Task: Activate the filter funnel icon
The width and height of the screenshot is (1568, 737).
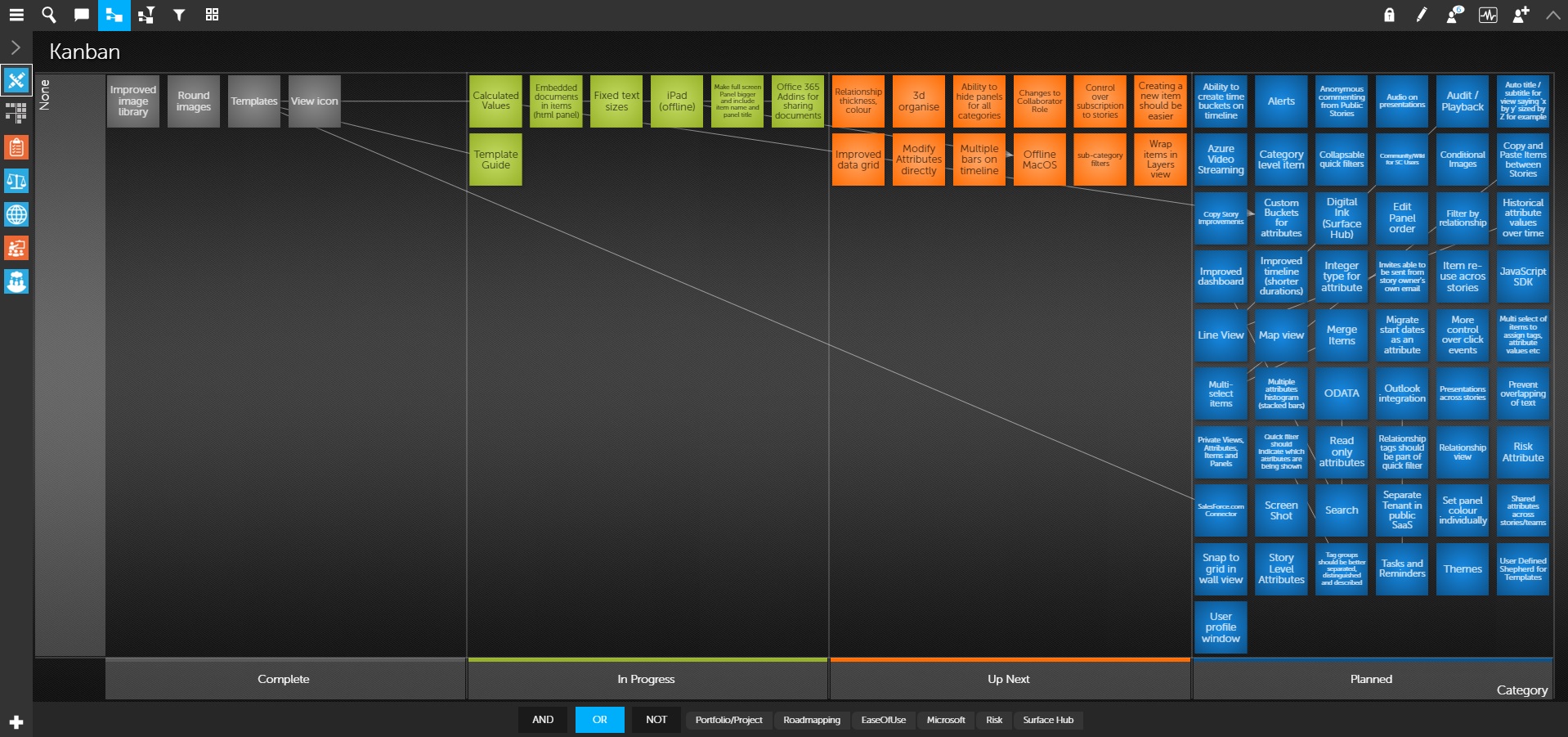Action: (x=179, y=15)
